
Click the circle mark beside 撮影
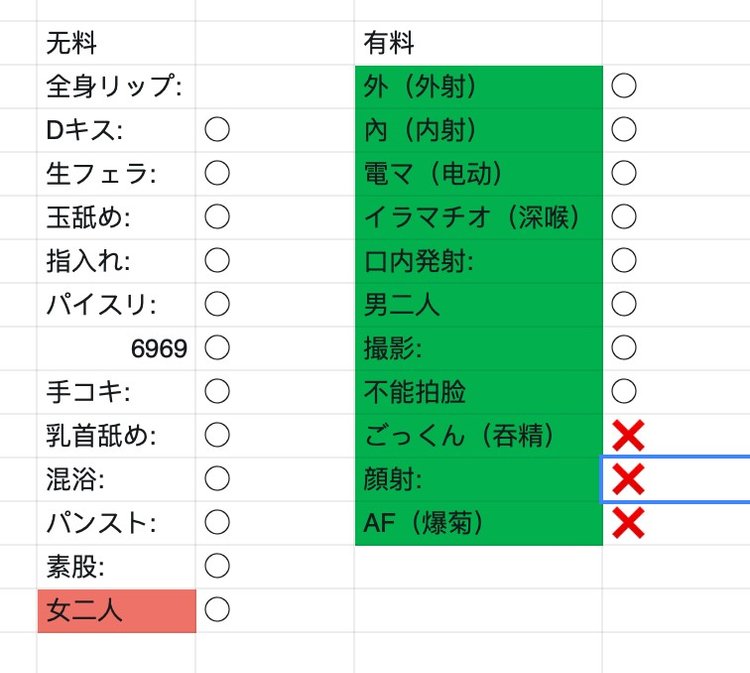pos(624,348)
